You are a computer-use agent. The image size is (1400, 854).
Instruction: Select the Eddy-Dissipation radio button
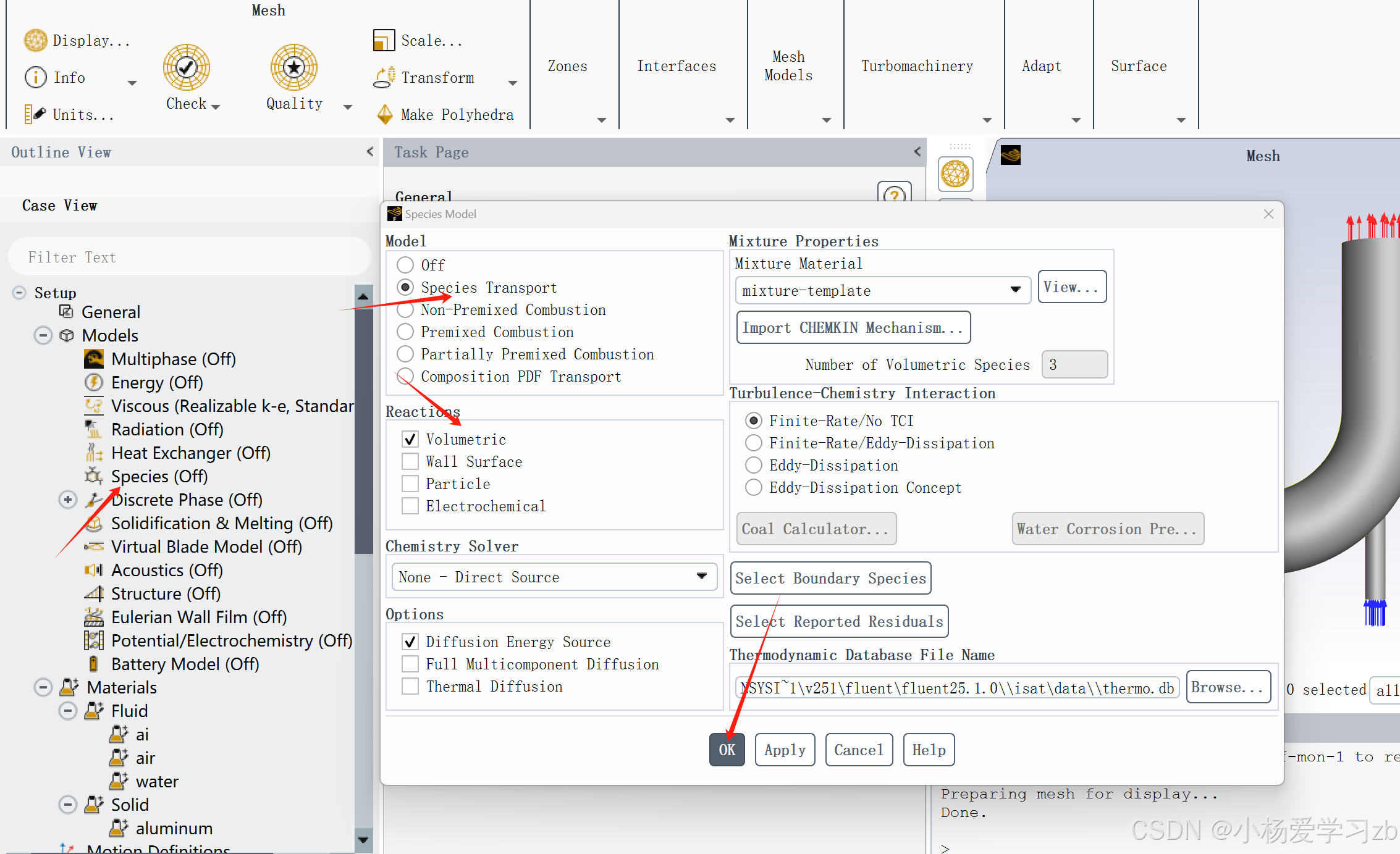click(x=754, y=466)
